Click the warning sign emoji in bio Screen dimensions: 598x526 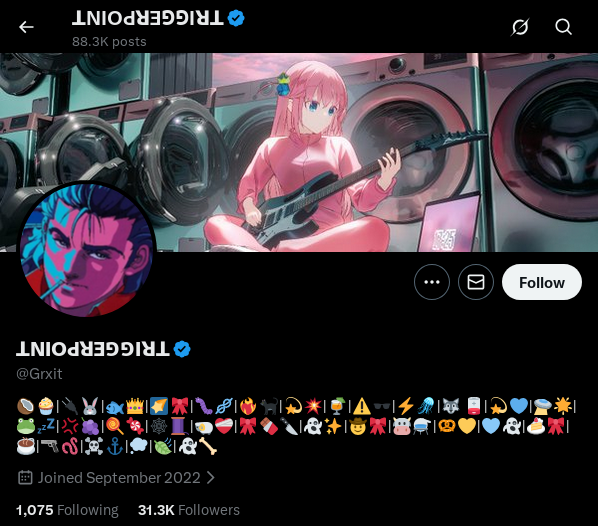point(361,406)
